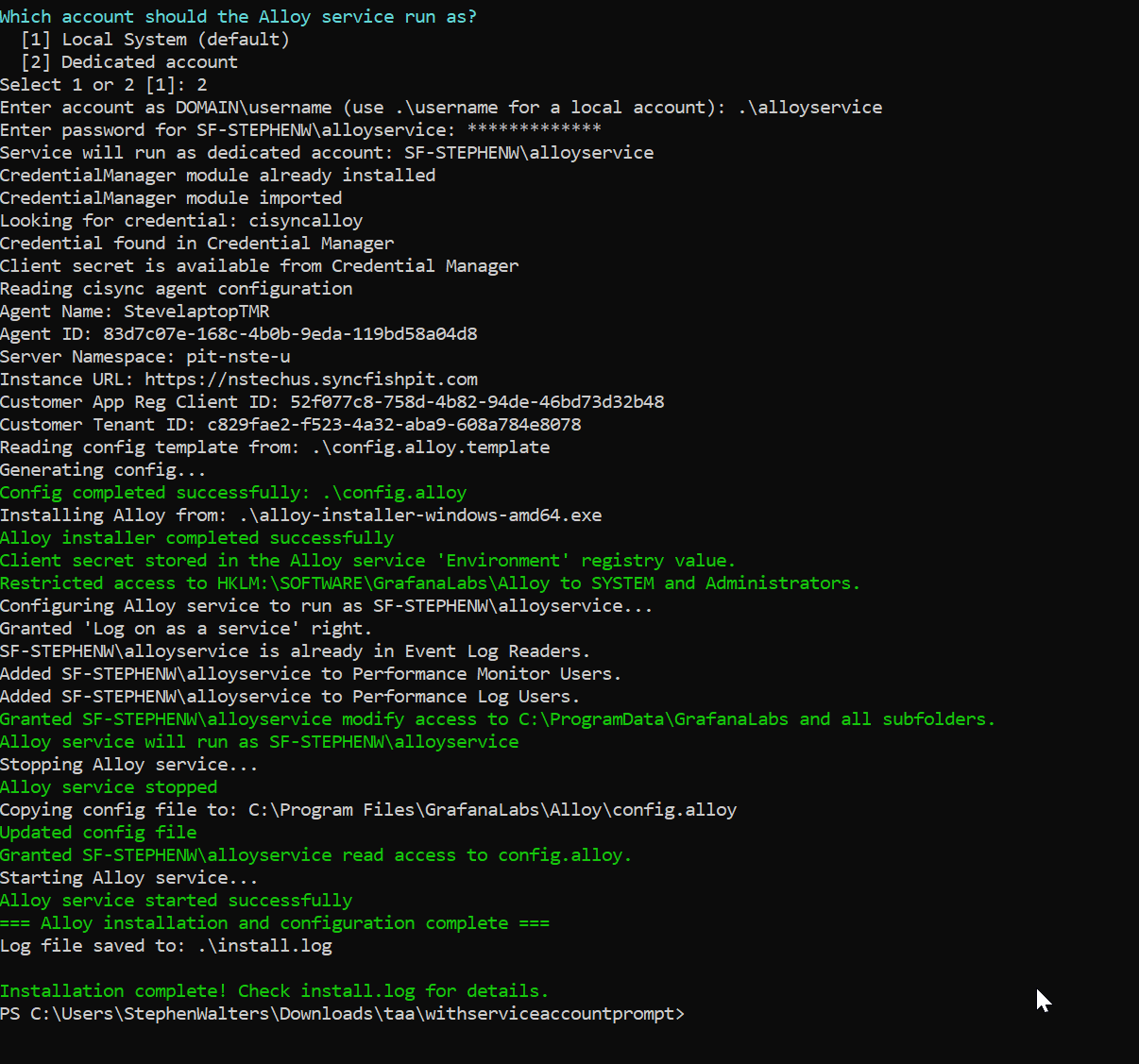Click "Client secret is available from Credential Manager"
1139x1064 pixels.
pos(260,266)
